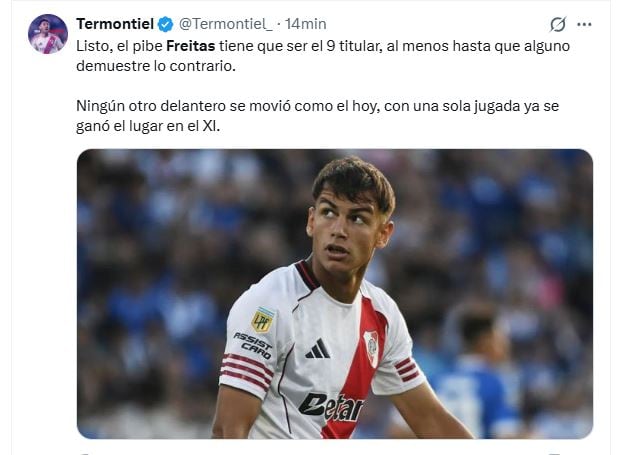The width and height of the screenshot is (626, 455).
Task: Click the text ganó el lugar en el XI
Action: click(x=148, y=126)
